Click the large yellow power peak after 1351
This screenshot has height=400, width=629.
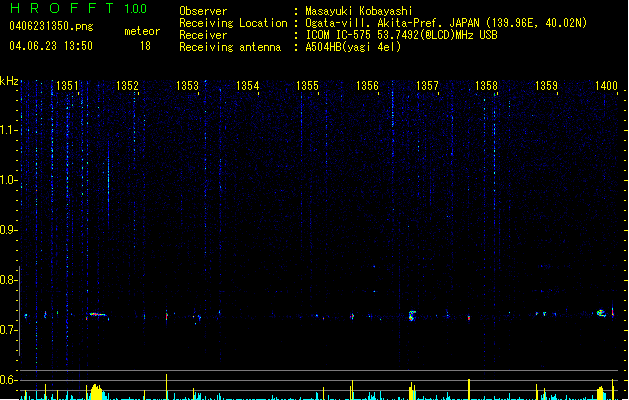pos(96,392)
